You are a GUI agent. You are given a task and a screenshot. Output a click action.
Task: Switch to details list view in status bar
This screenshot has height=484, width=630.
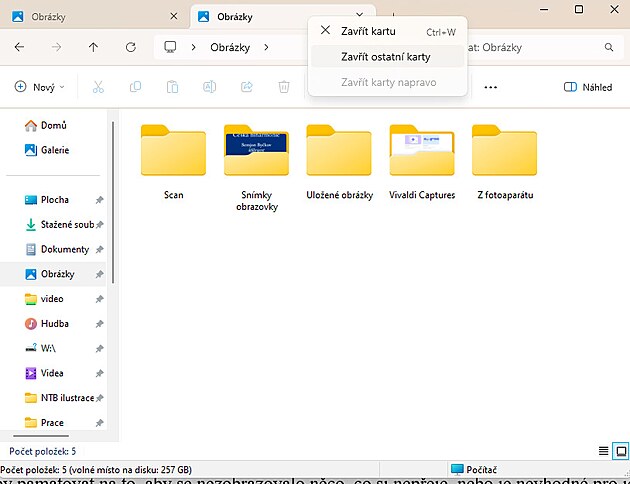click(x=603, y=451)
